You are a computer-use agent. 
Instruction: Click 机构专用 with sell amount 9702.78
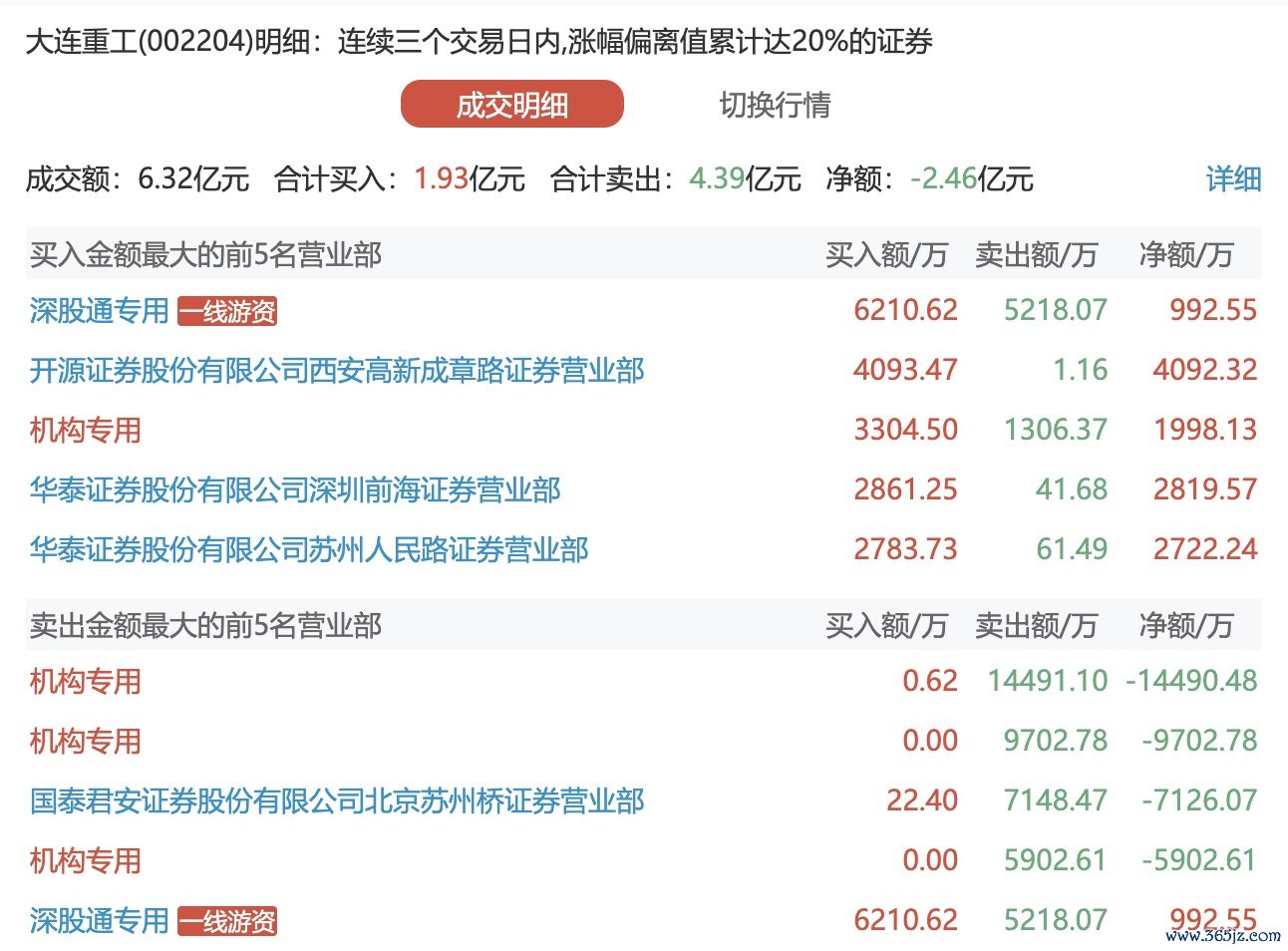(x=86, y=742)
